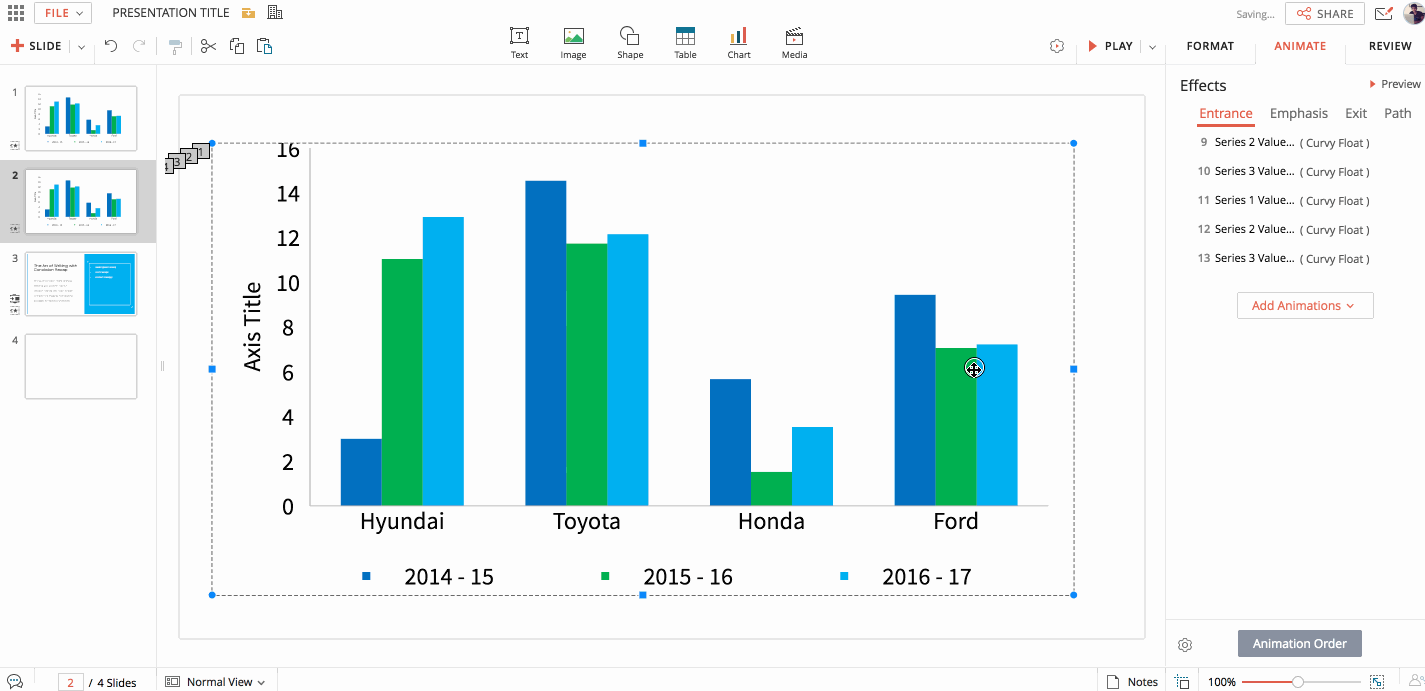The height and width of the screenshot is (691, 1425).
Task: Redo the last action
Action: pos(139,46)
